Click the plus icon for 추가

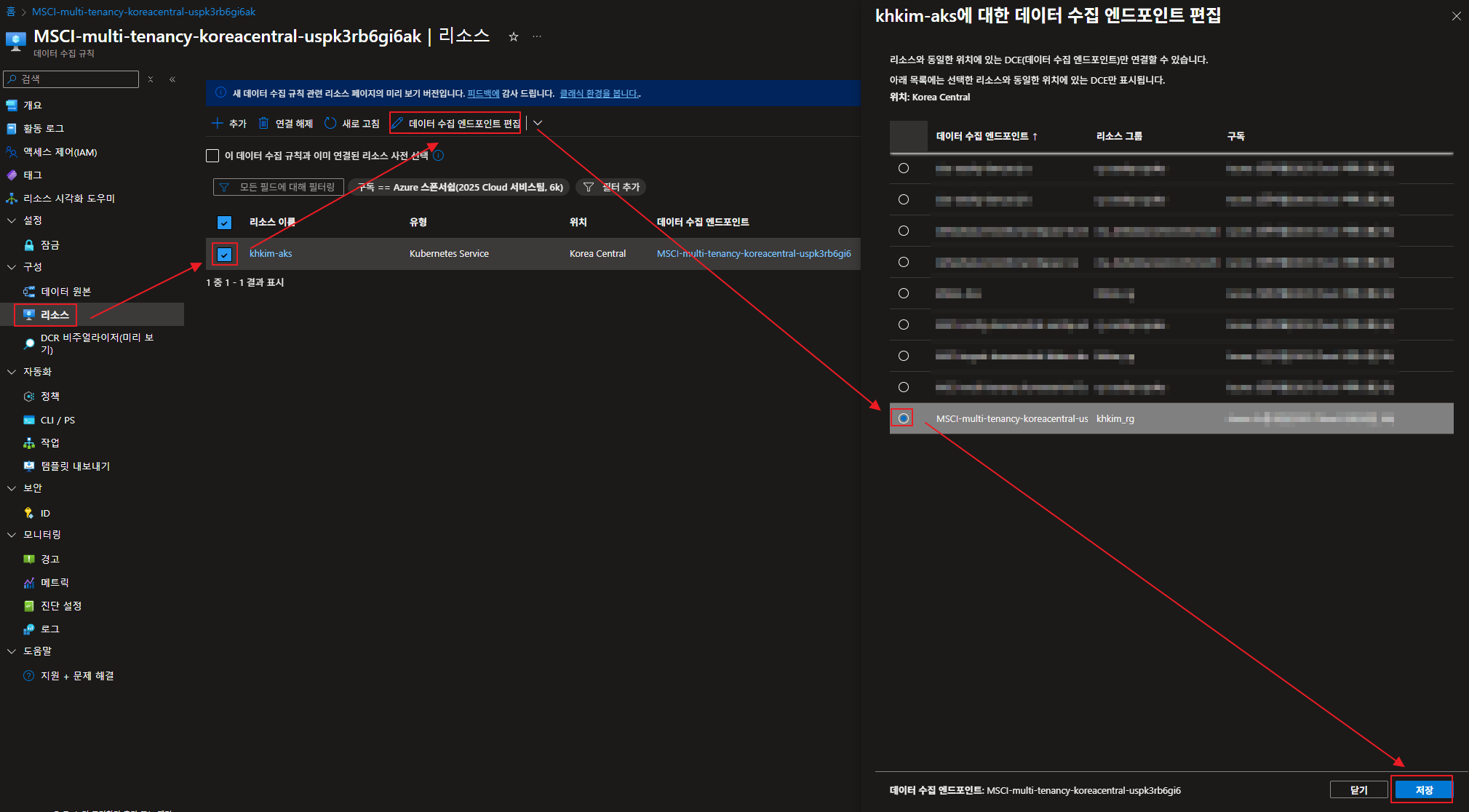217,124
